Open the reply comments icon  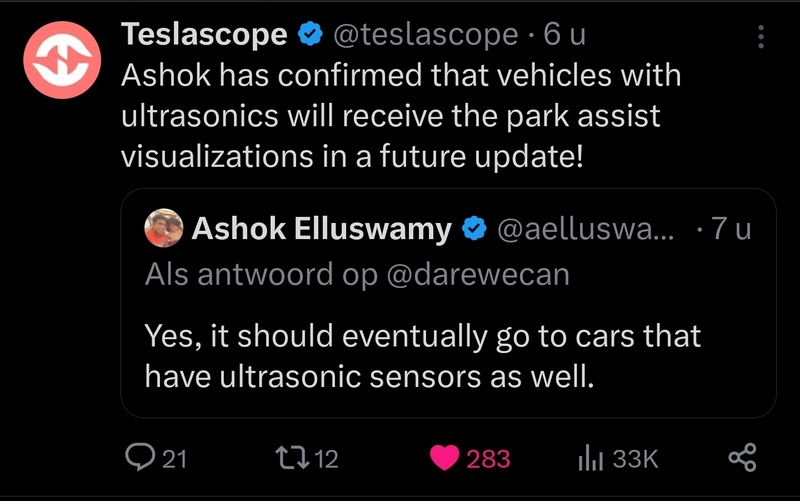click(140, 457)
